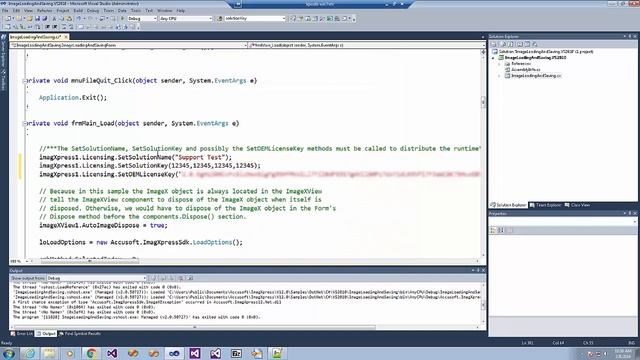
Task: Click the Output Clear All toolbar icon
Action: click(181, 278)
